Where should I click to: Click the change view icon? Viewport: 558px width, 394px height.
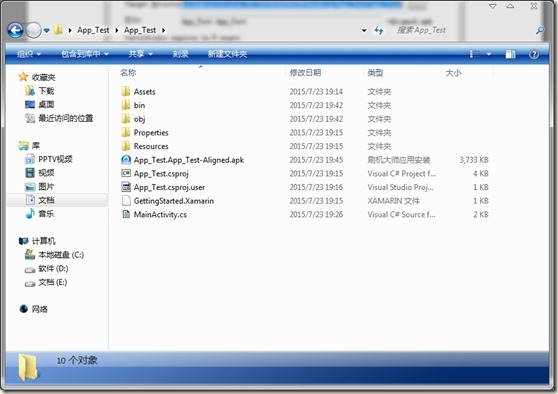474,54
